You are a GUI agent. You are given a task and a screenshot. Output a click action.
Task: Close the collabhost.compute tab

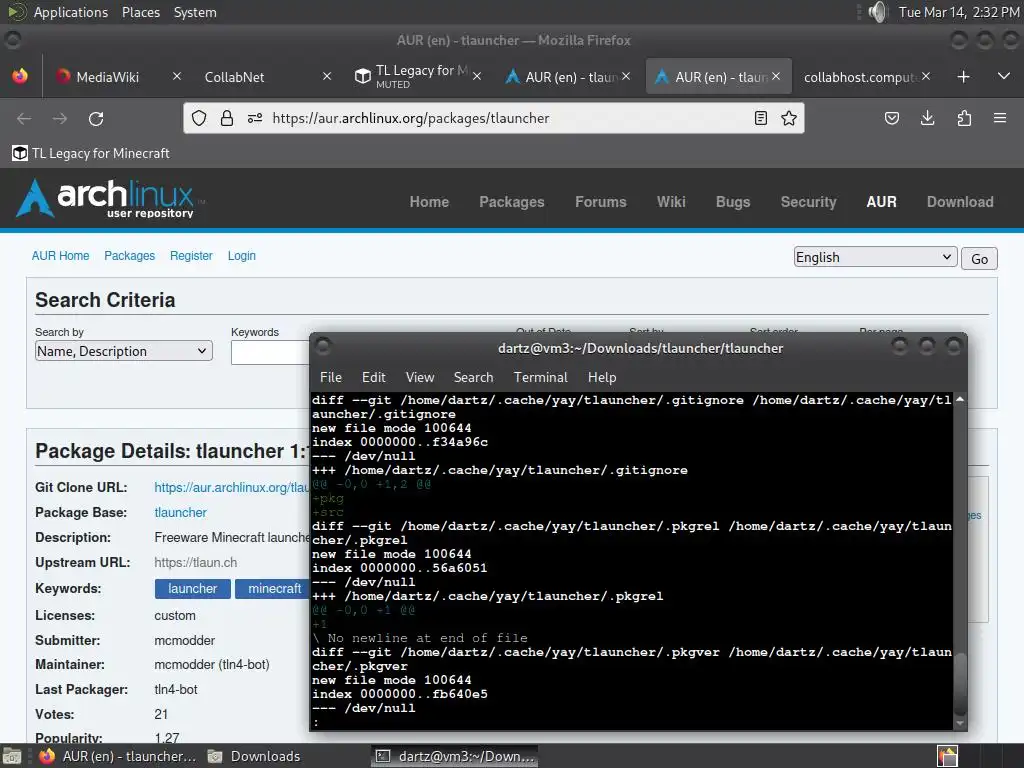click(925, 76)
